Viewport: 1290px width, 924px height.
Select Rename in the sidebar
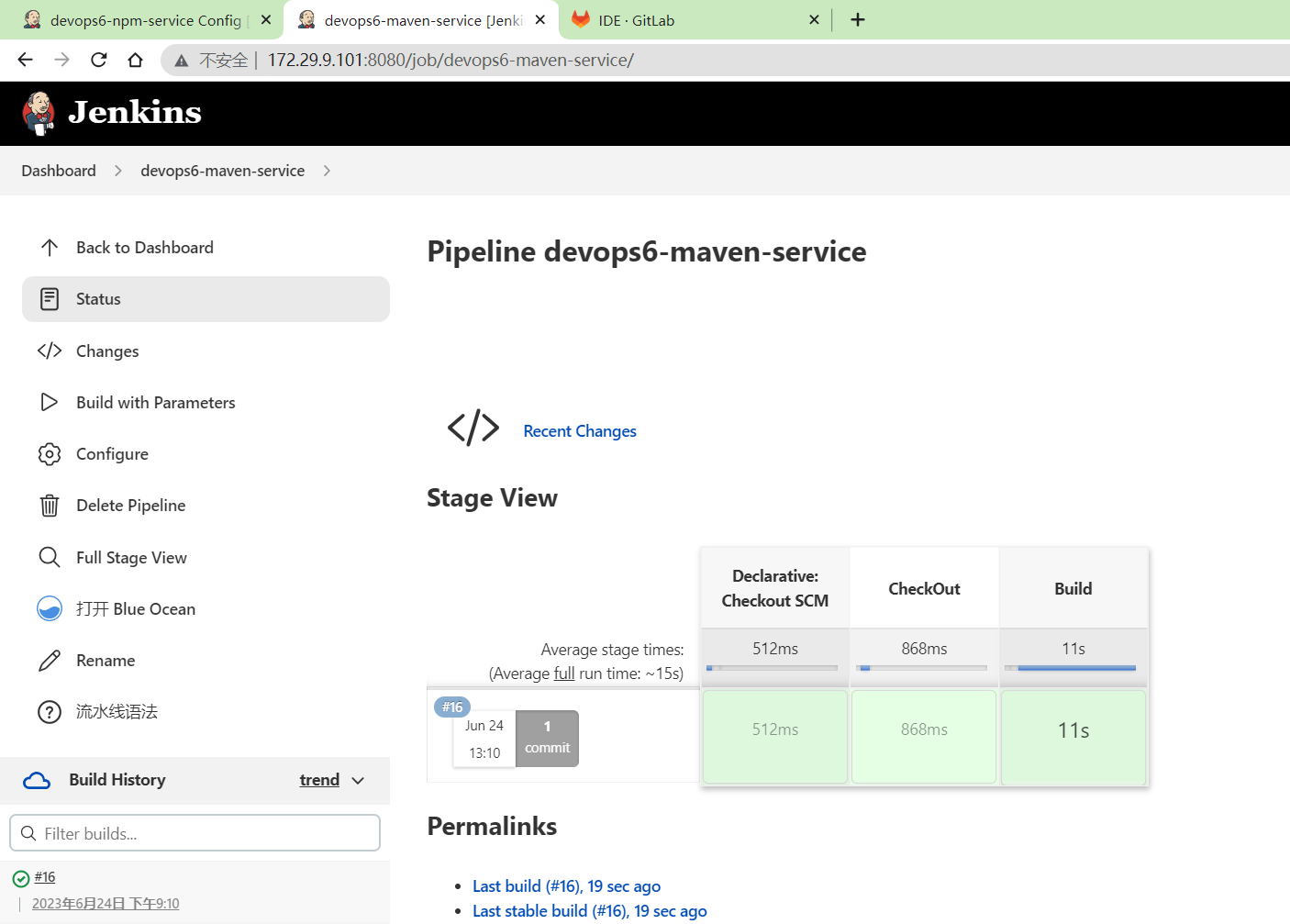point(206,661)
